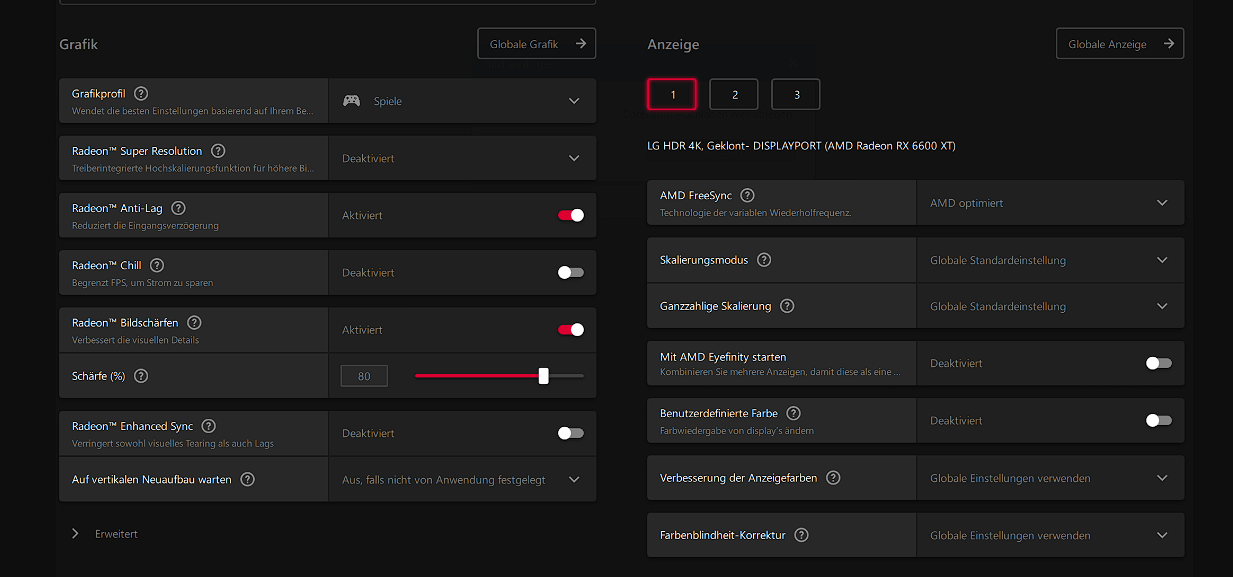This screenshot has width=1233, height=577.
Task: Click help icon beside Radeon Super Resolution
Action: [x=218, y=151]
